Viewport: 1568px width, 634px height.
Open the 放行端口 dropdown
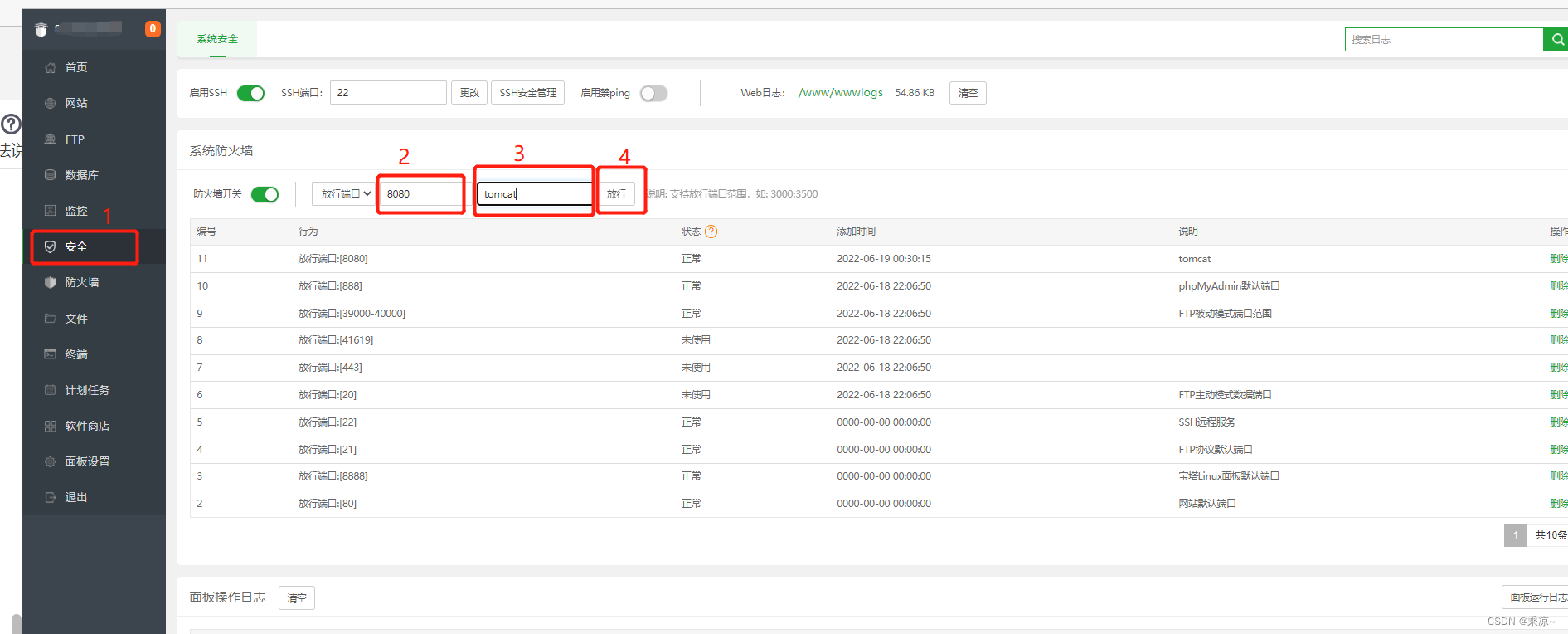[x=345, y=193]
